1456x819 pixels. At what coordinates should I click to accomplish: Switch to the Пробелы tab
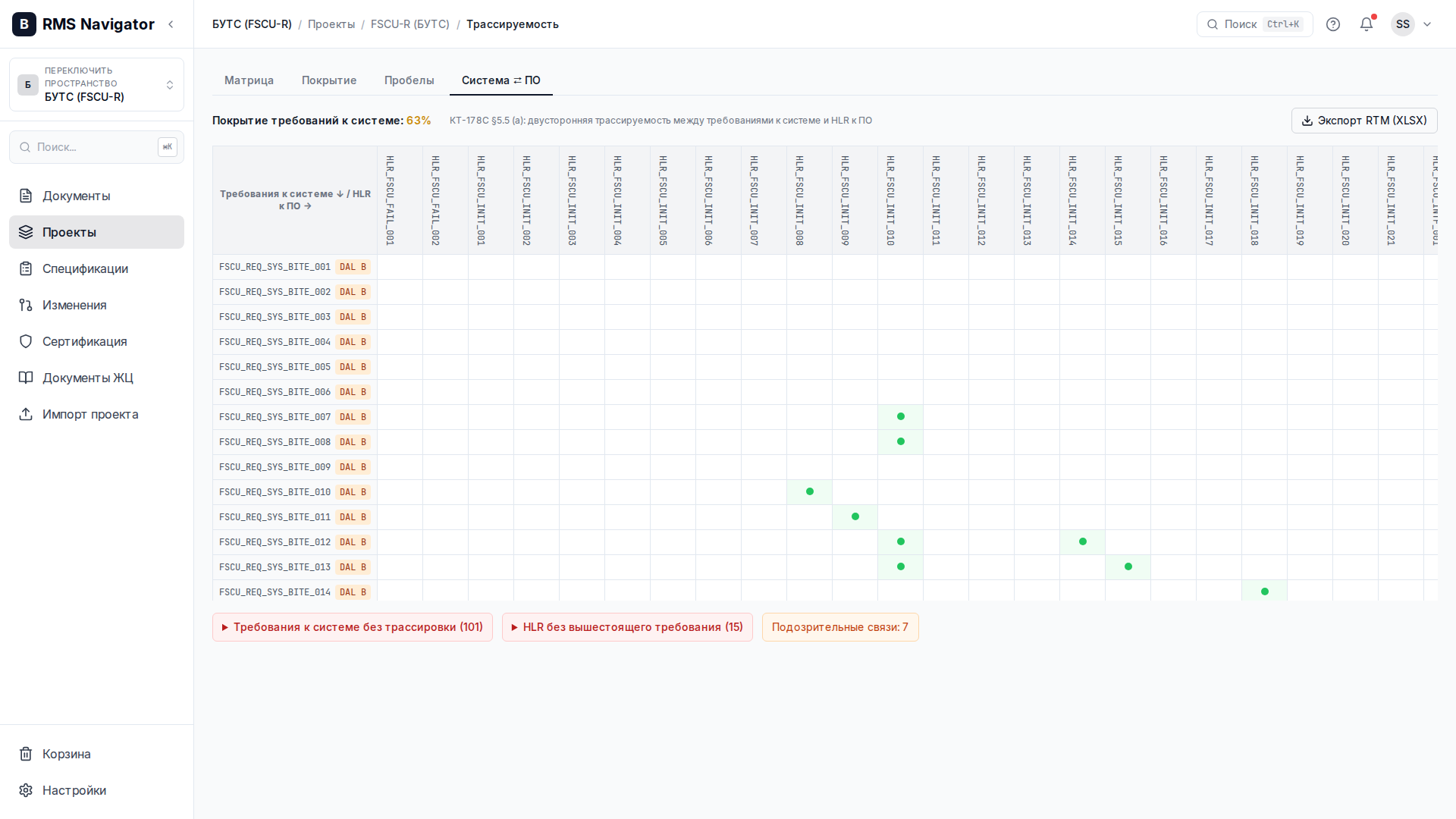coord(409,80)
